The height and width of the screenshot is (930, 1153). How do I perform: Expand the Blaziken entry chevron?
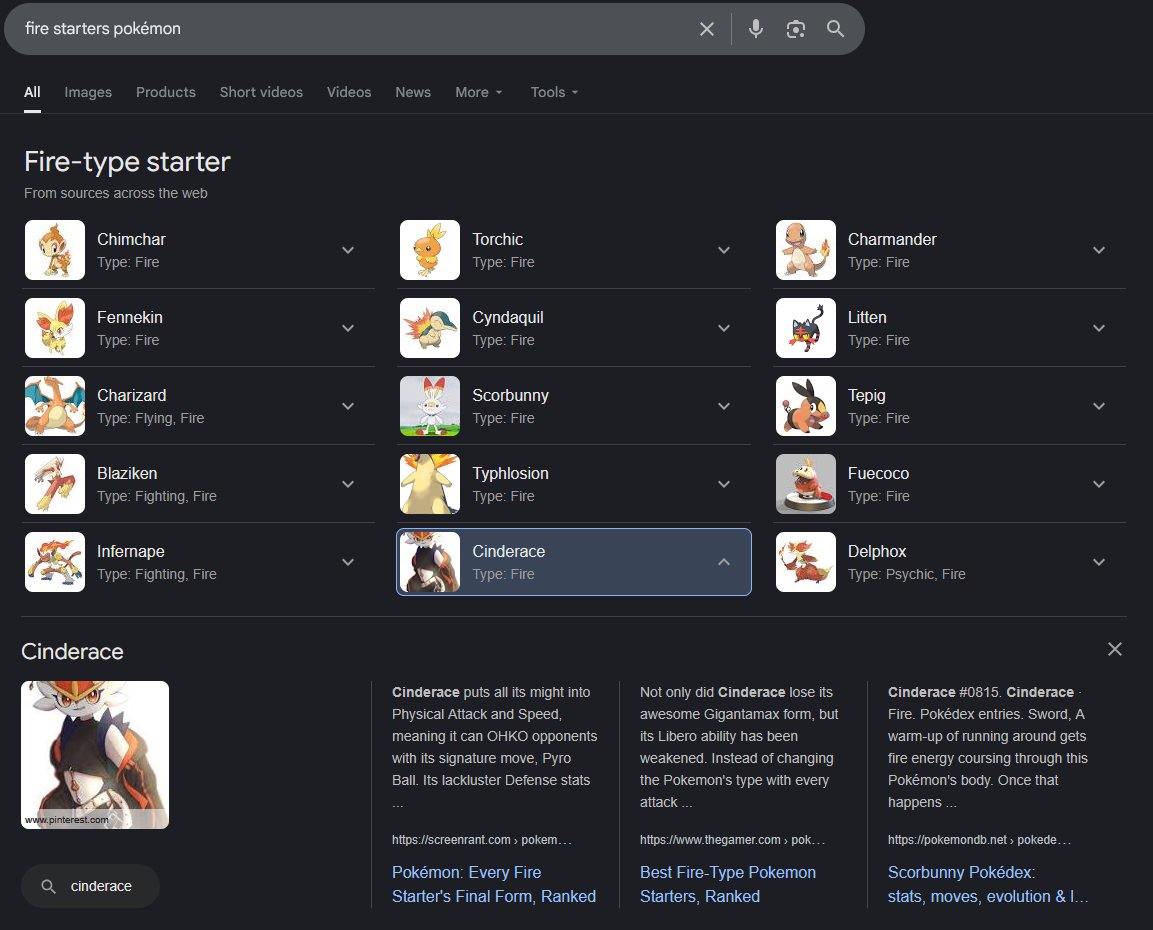click(x=348, y=484)
